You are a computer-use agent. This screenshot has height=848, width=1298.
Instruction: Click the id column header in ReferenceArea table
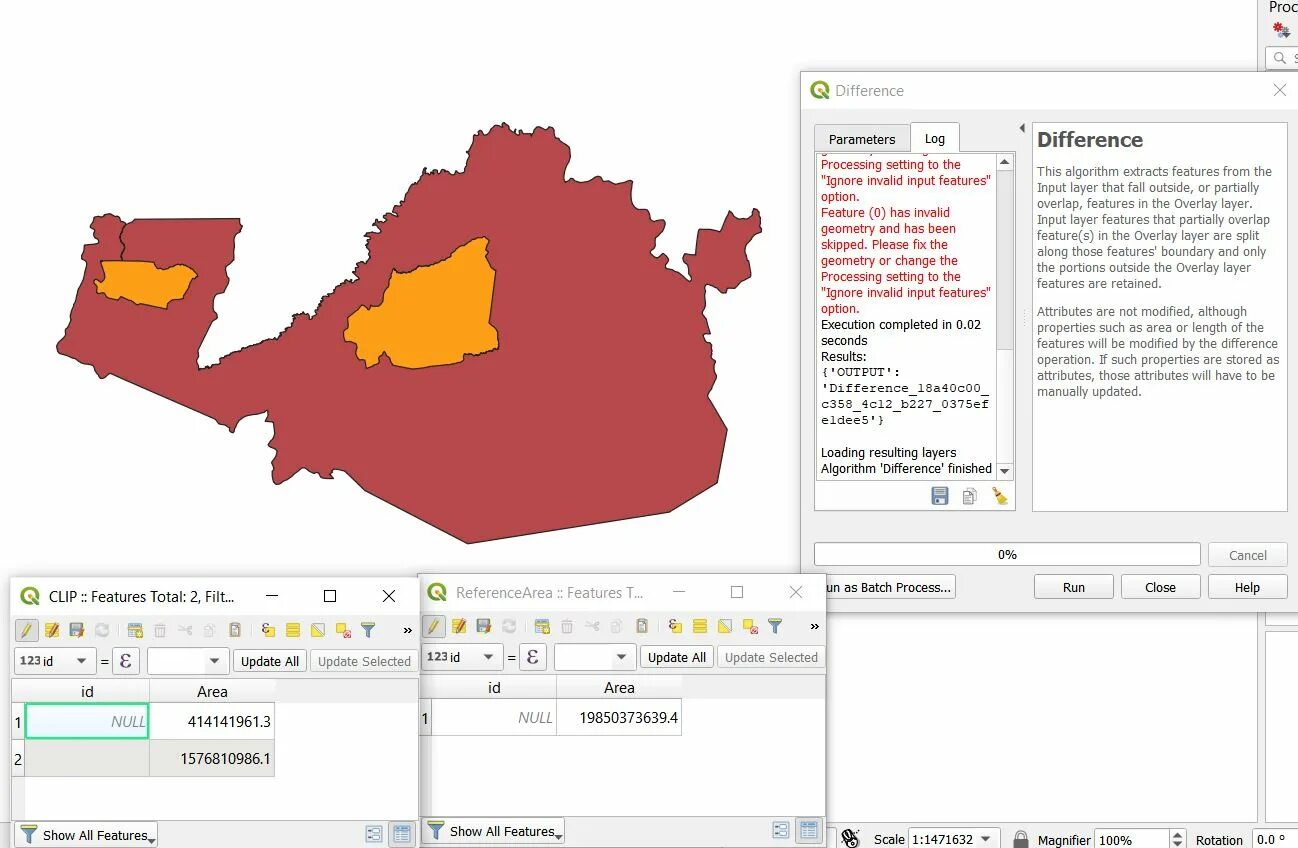click(x=494, y=687)
